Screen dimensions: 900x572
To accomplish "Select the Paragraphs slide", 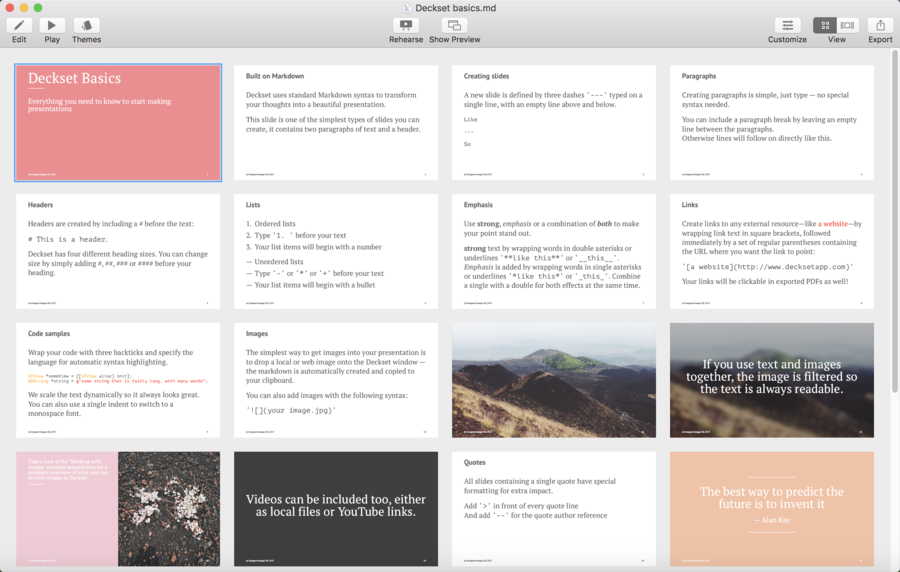I will [x=772, y=123].
